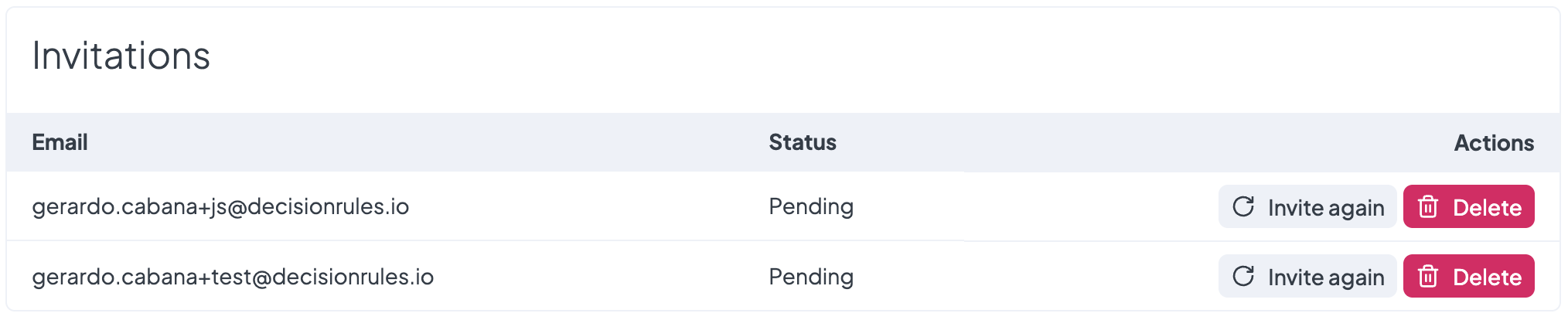Viewport: 1568px width, 320px height.
Task: Click the Email column header
Action: (60, 142)
